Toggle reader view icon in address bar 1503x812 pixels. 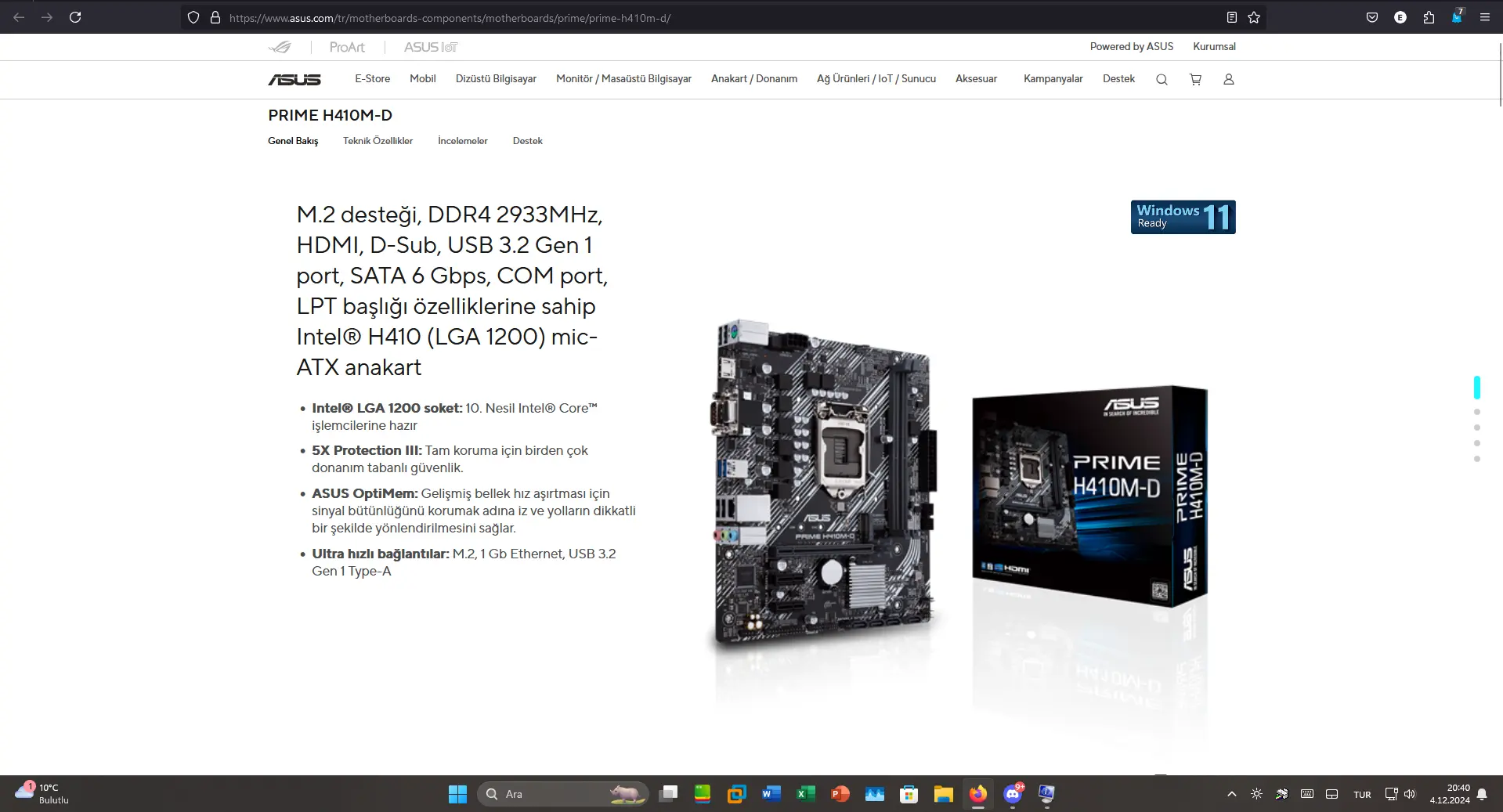[1231, 17]
